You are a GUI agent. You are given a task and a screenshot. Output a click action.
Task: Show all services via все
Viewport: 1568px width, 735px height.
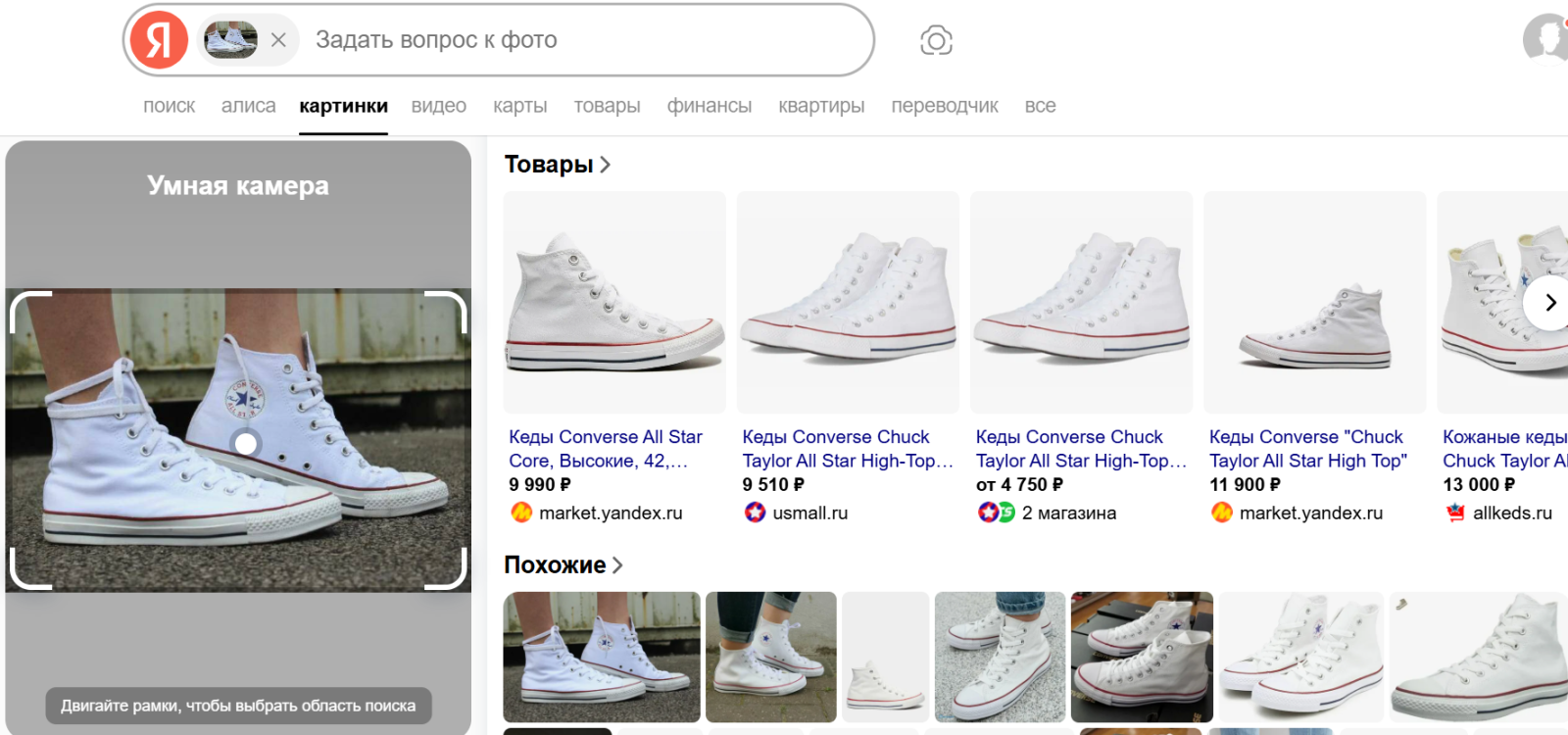pos(1040,106)
